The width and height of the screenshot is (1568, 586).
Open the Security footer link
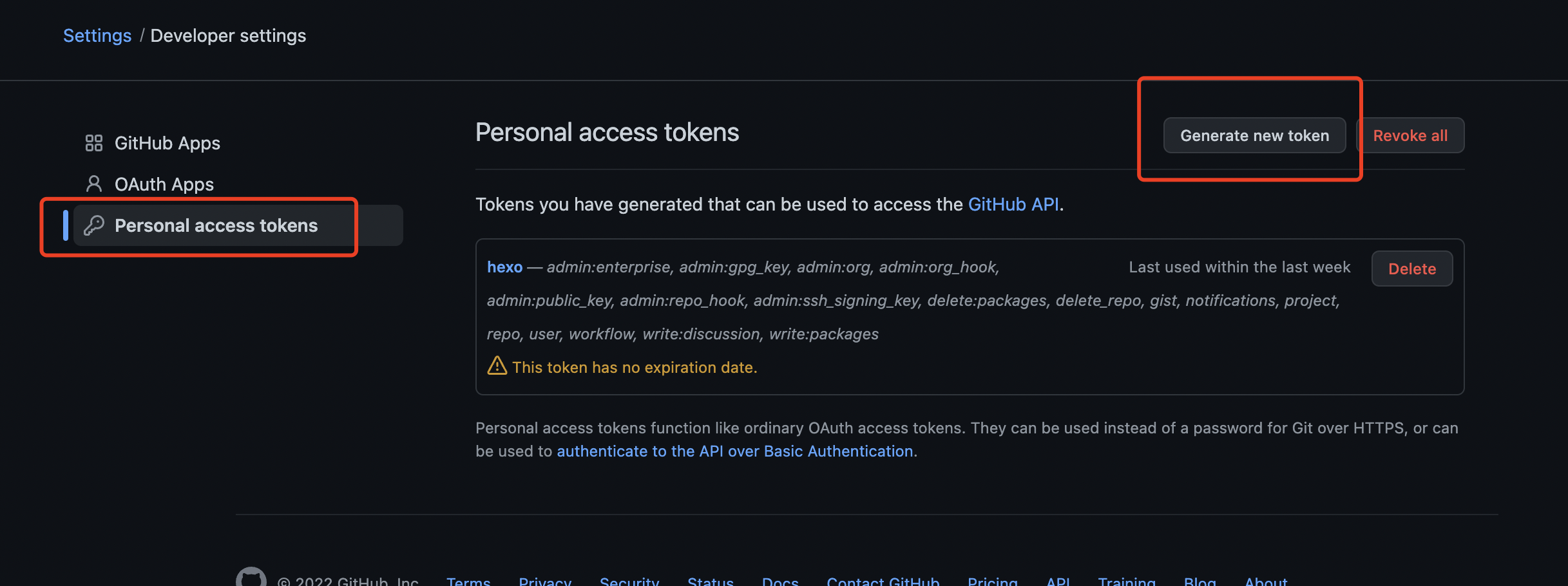tap(629, 581)
